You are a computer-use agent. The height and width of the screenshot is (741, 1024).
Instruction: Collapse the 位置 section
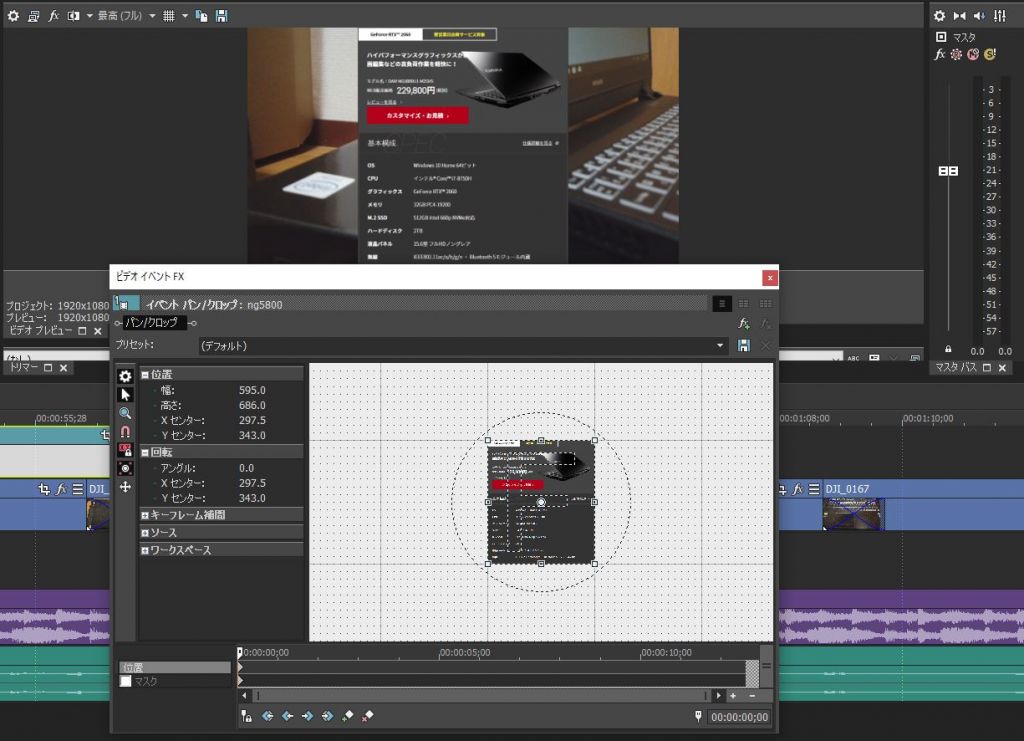click(x=145, y=375)
